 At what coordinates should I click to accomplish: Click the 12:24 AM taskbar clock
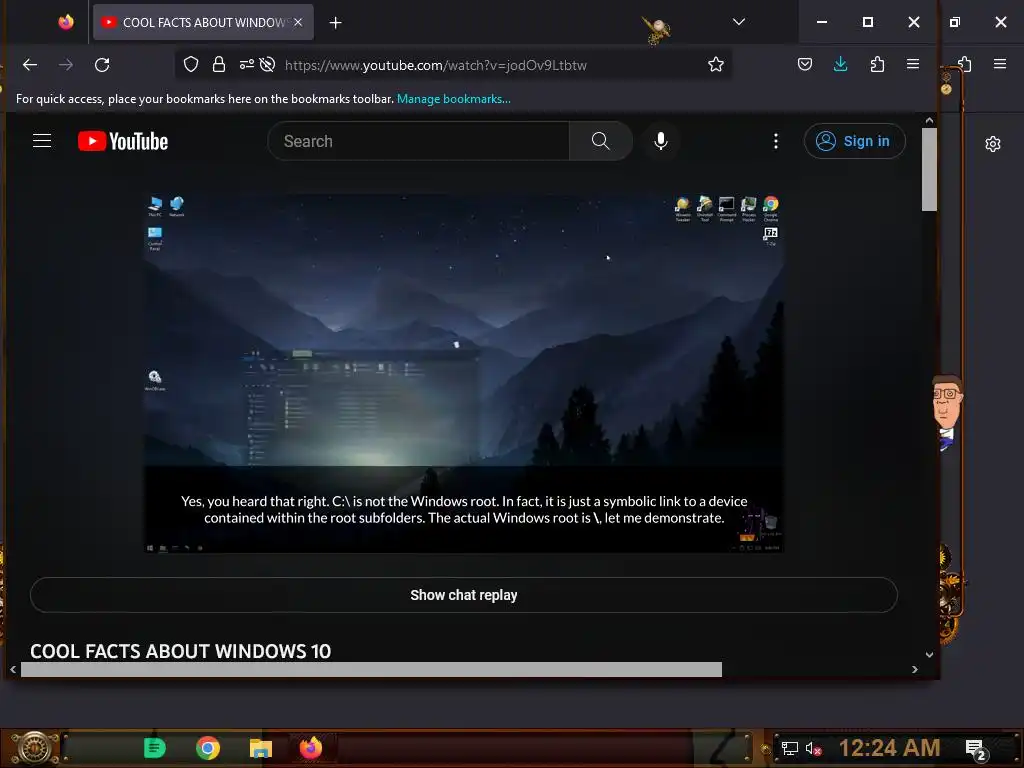pos(889,748)
